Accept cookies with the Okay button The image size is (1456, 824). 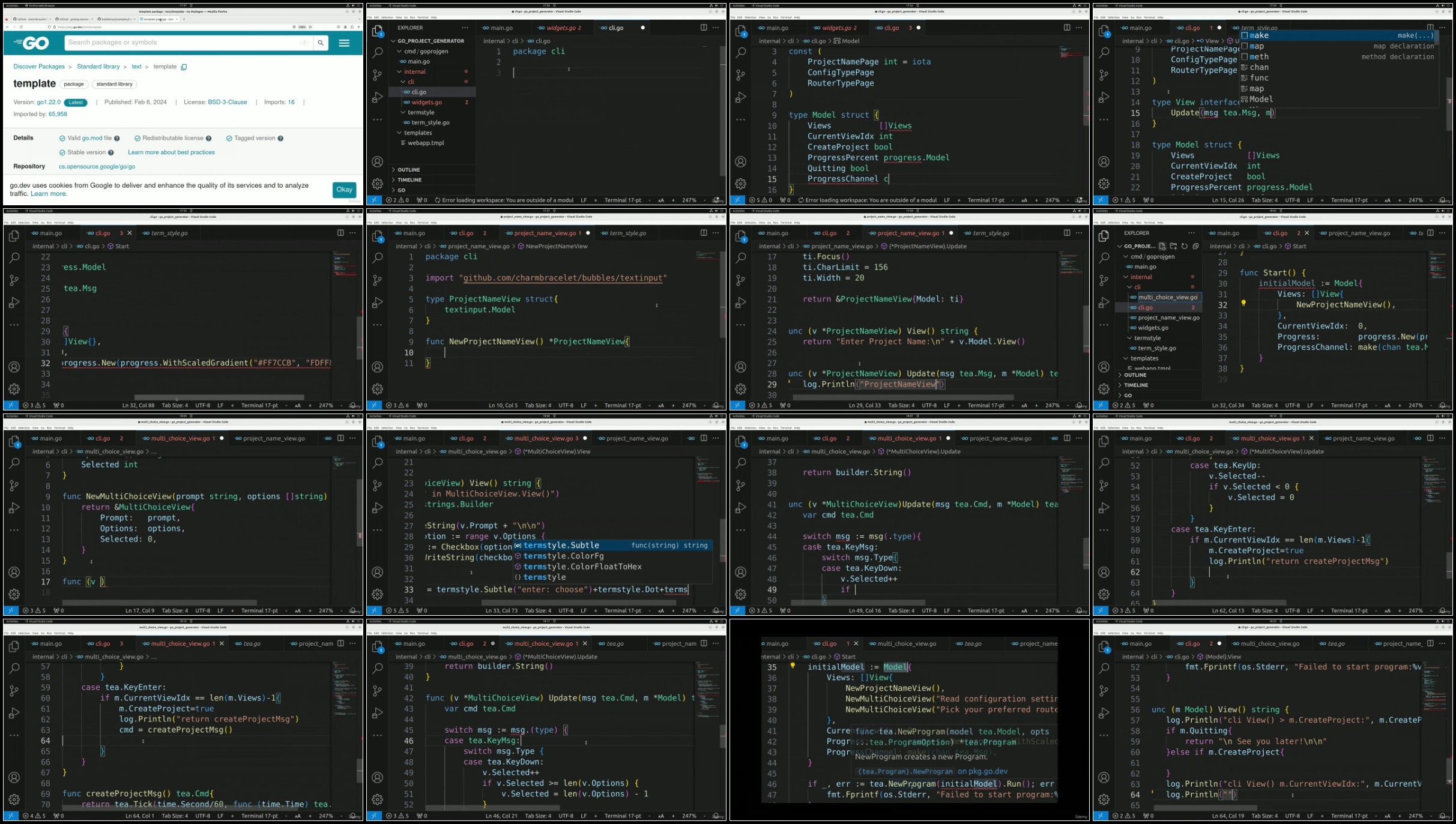344,190
